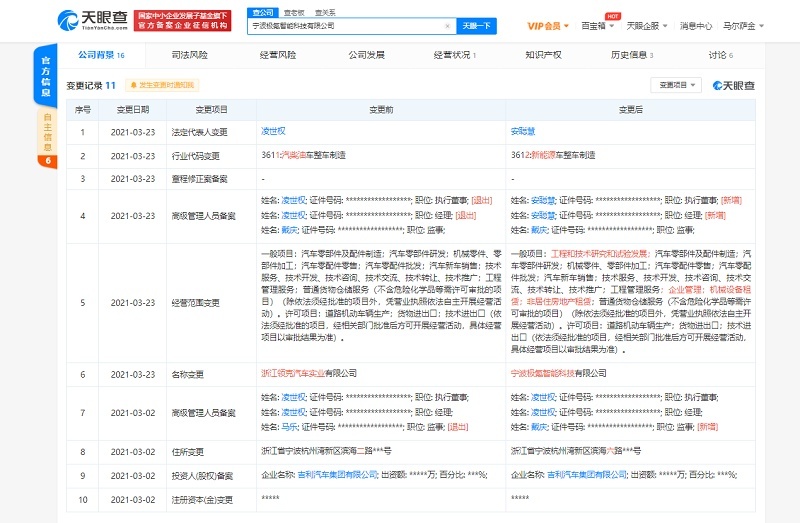Viewport: 800px width, 523px height.
Task: Switch to the 公司背景 tab
Action: 101,55
